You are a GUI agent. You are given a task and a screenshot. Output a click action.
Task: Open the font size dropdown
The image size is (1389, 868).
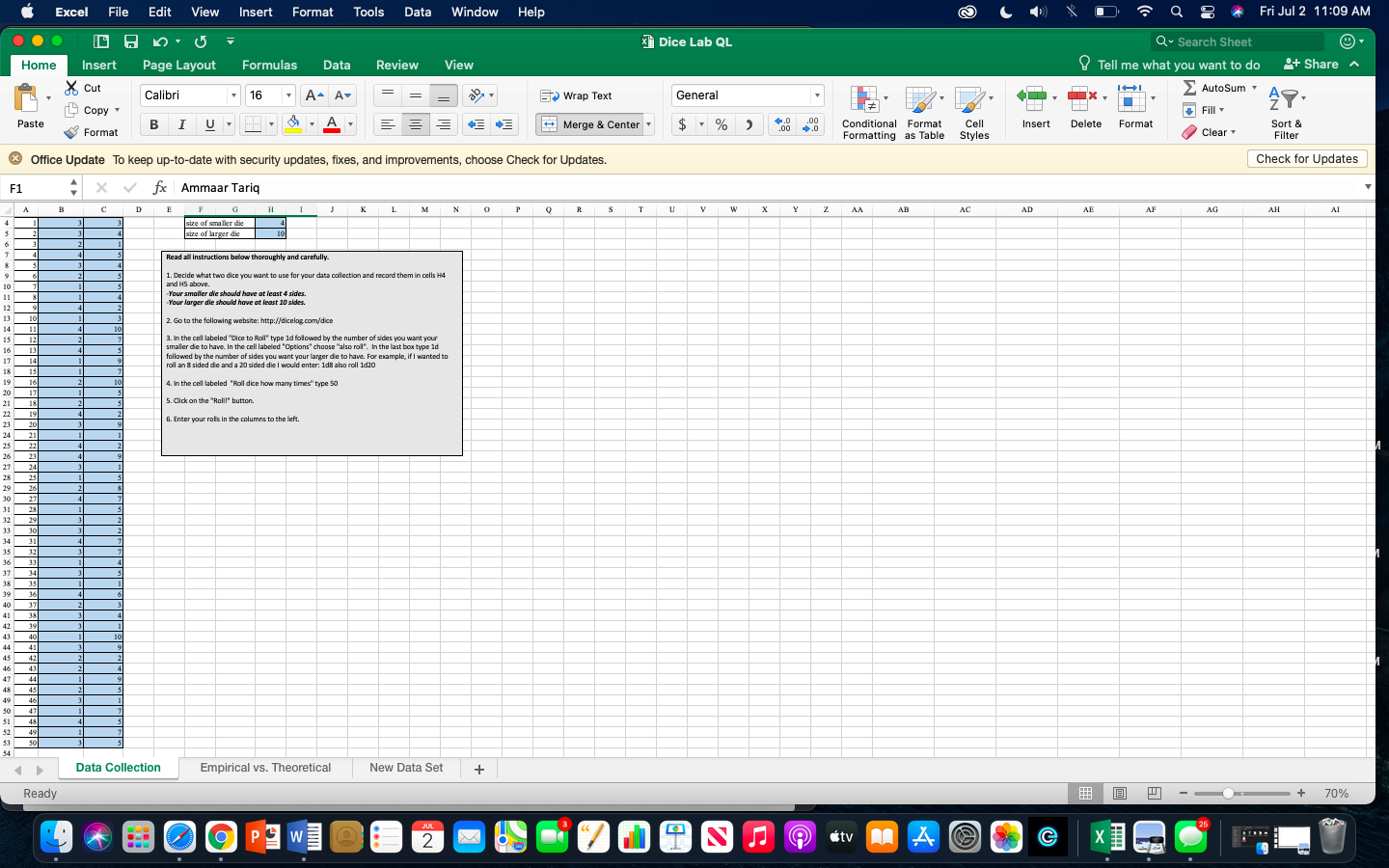tap(288, 95)
